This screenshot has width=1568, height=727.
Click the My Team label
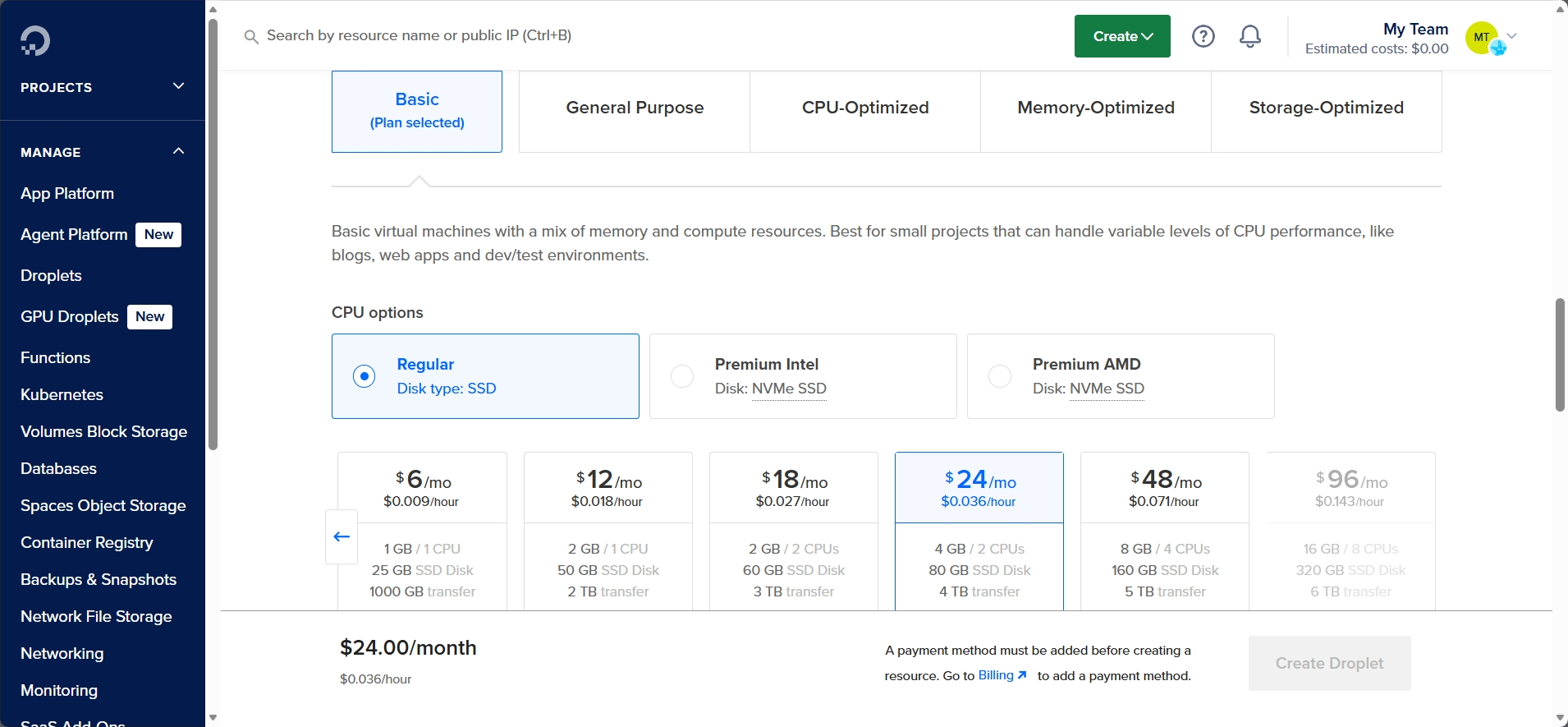pos(1415,29)
